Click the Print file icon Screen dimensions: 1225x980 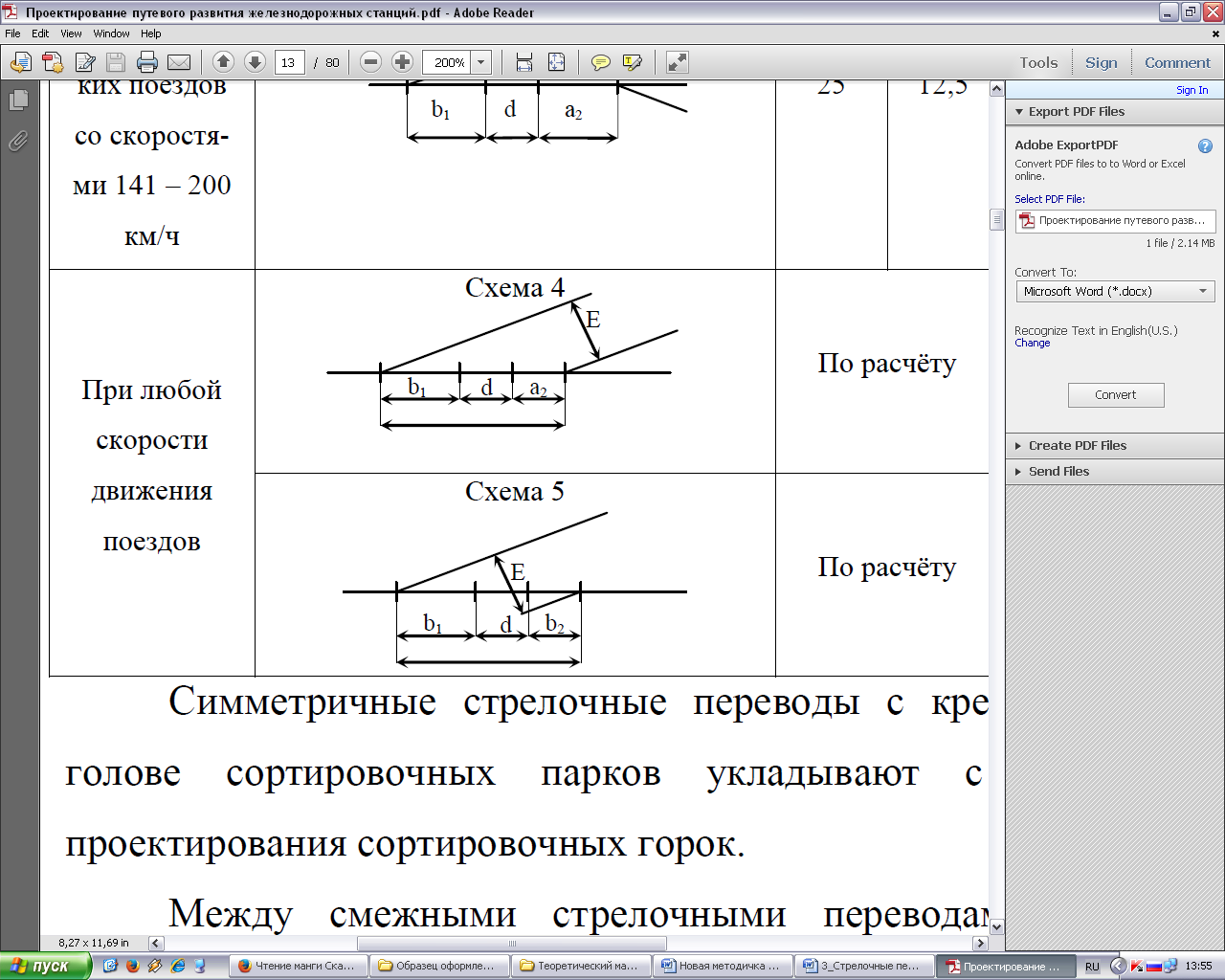tap(146, 63)
